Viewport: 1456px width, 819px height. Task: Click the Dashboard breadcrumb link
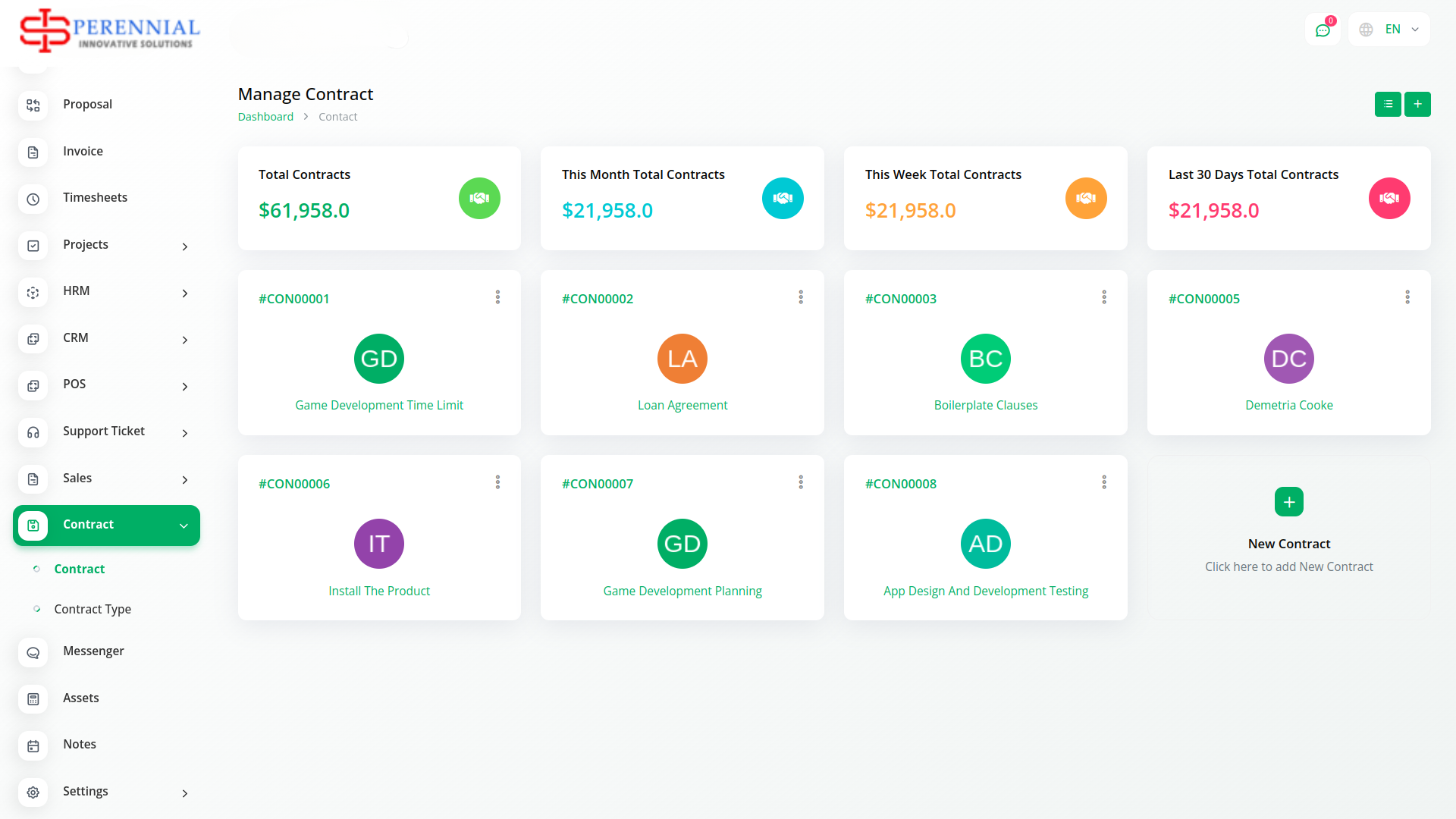(265, 117)
